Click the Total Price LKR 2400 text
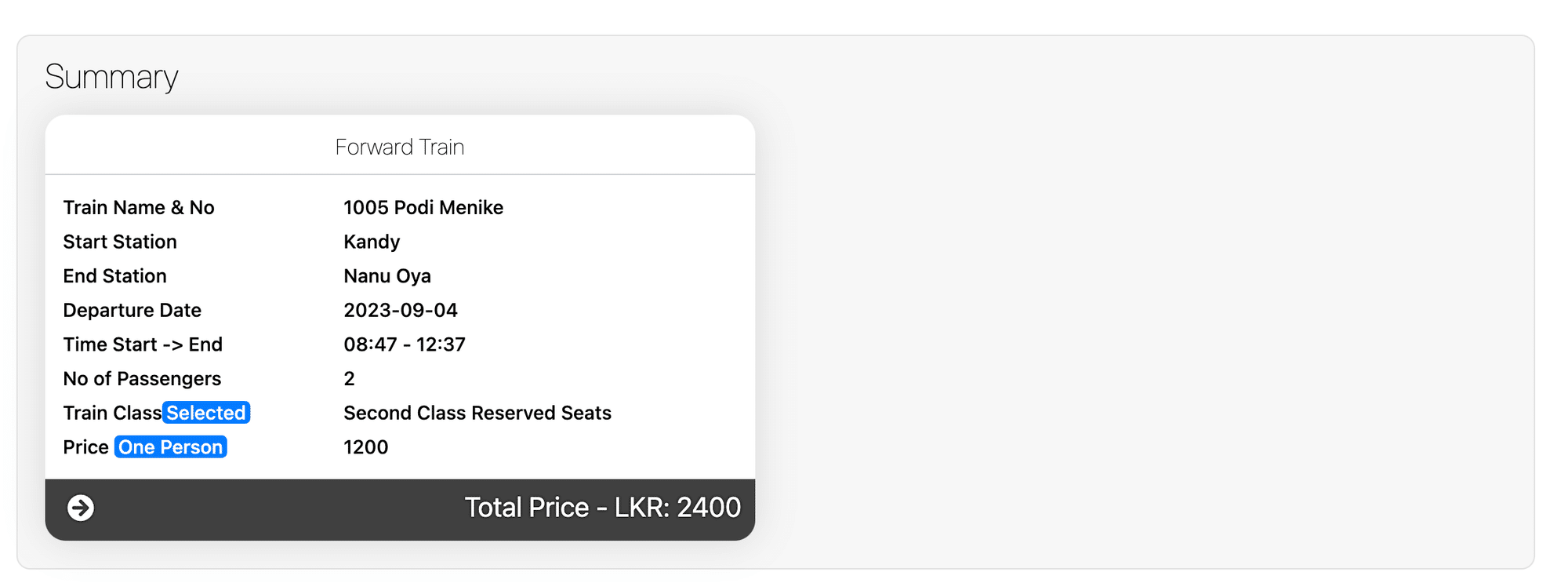Image resolution: width=1568 pixels, height=583 pixels. pos(602,508)
